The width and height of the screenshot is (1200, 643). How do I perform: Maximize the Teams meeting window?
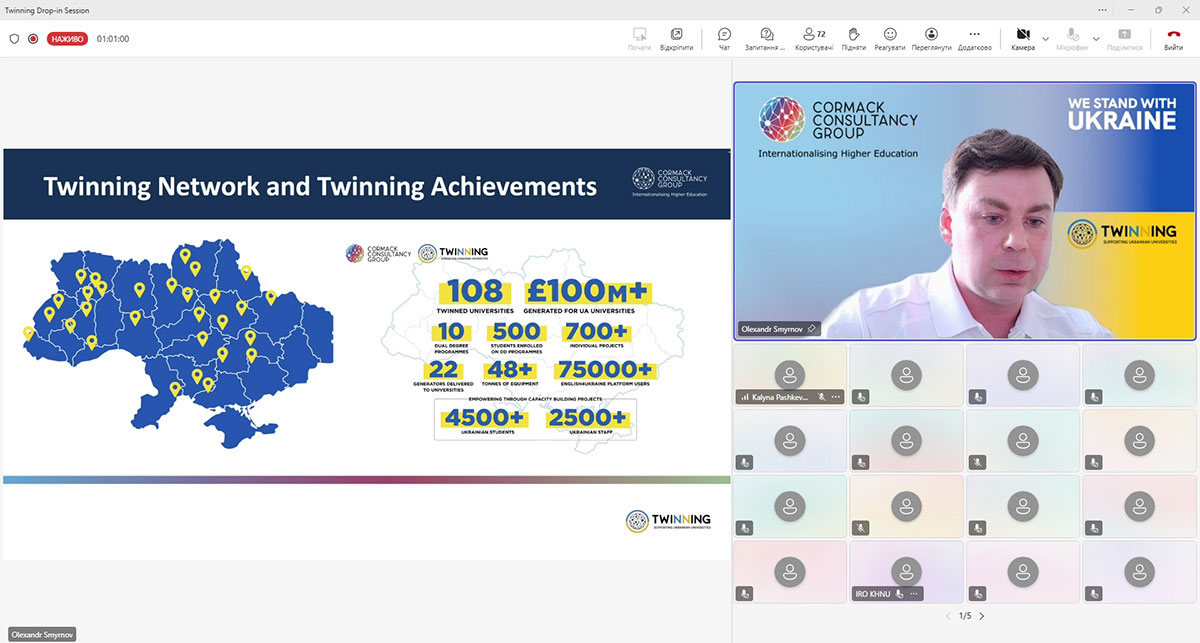click(1158, 9)
